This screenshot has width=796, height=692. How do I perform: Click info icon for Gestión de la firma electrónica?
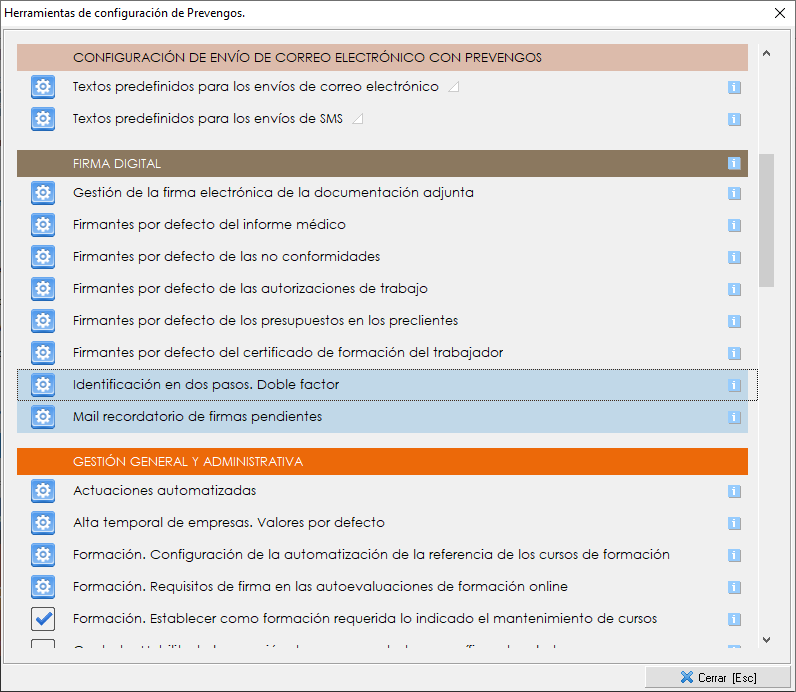point(734,193)
